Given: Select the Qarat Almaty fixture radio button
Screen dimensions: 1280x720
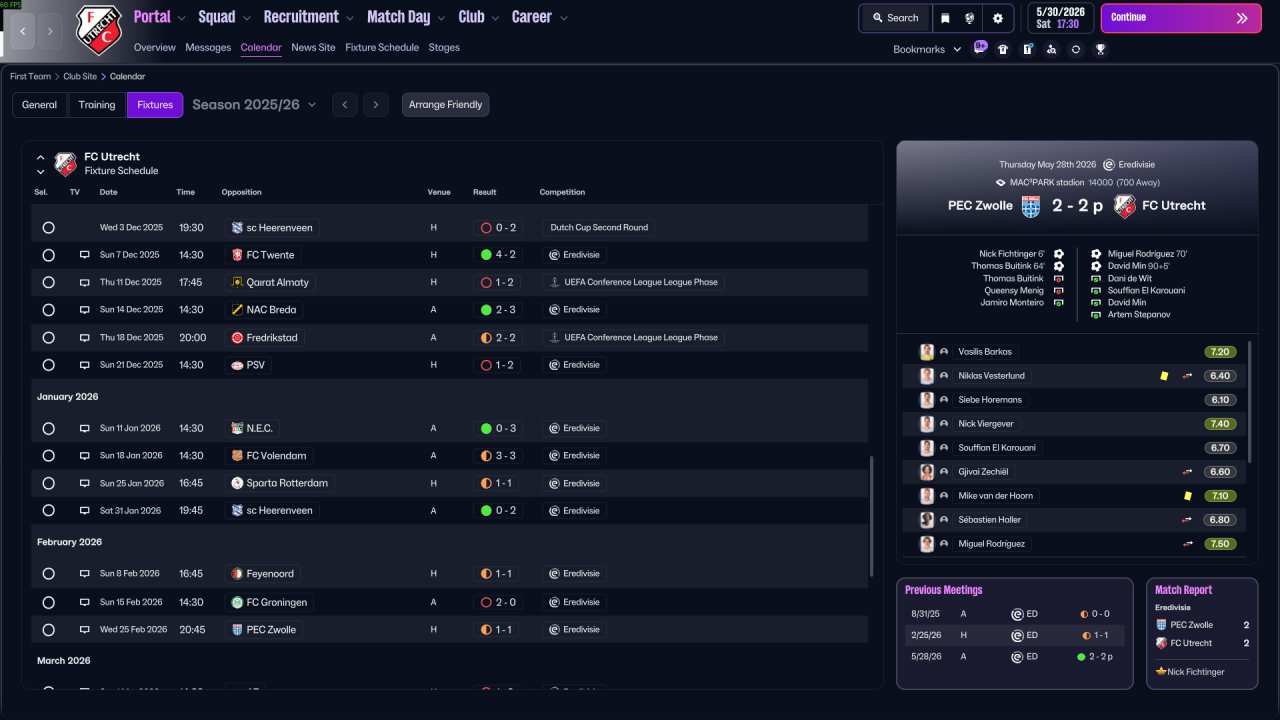Looking at the screenshot, I should [48, 283].
